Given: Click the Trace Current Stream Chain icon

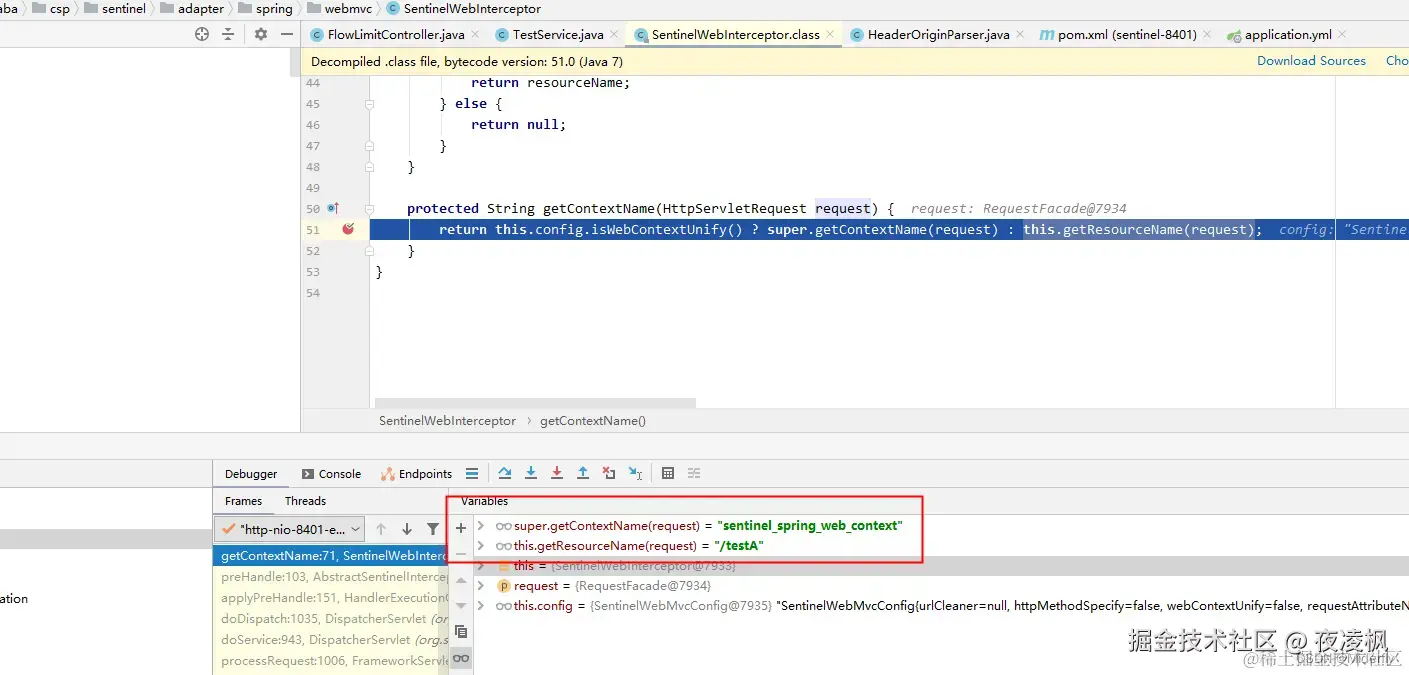Looking at the screenshot, I should coord(694,473).
